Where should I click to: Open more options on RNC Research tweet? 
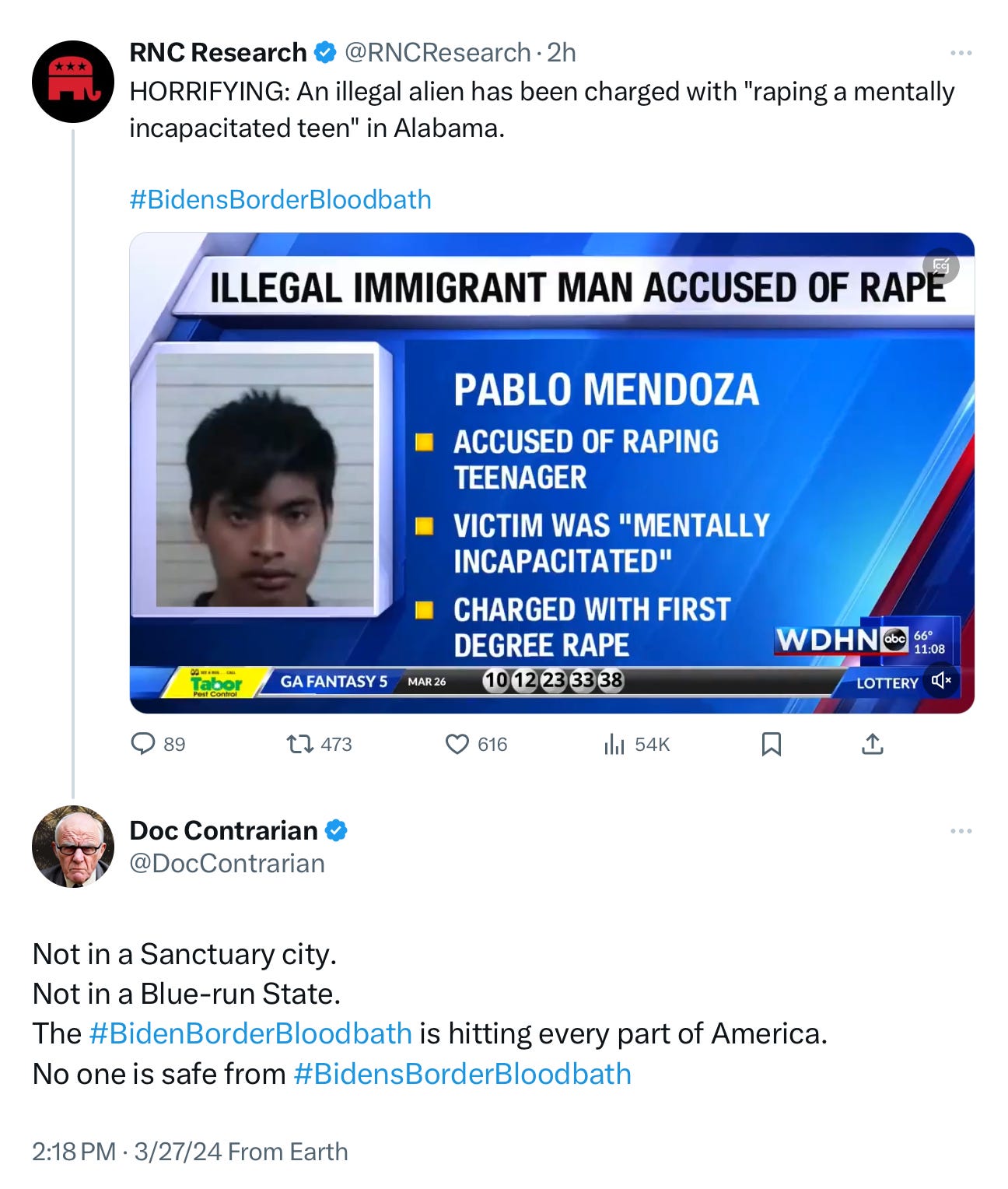(961, 53)
